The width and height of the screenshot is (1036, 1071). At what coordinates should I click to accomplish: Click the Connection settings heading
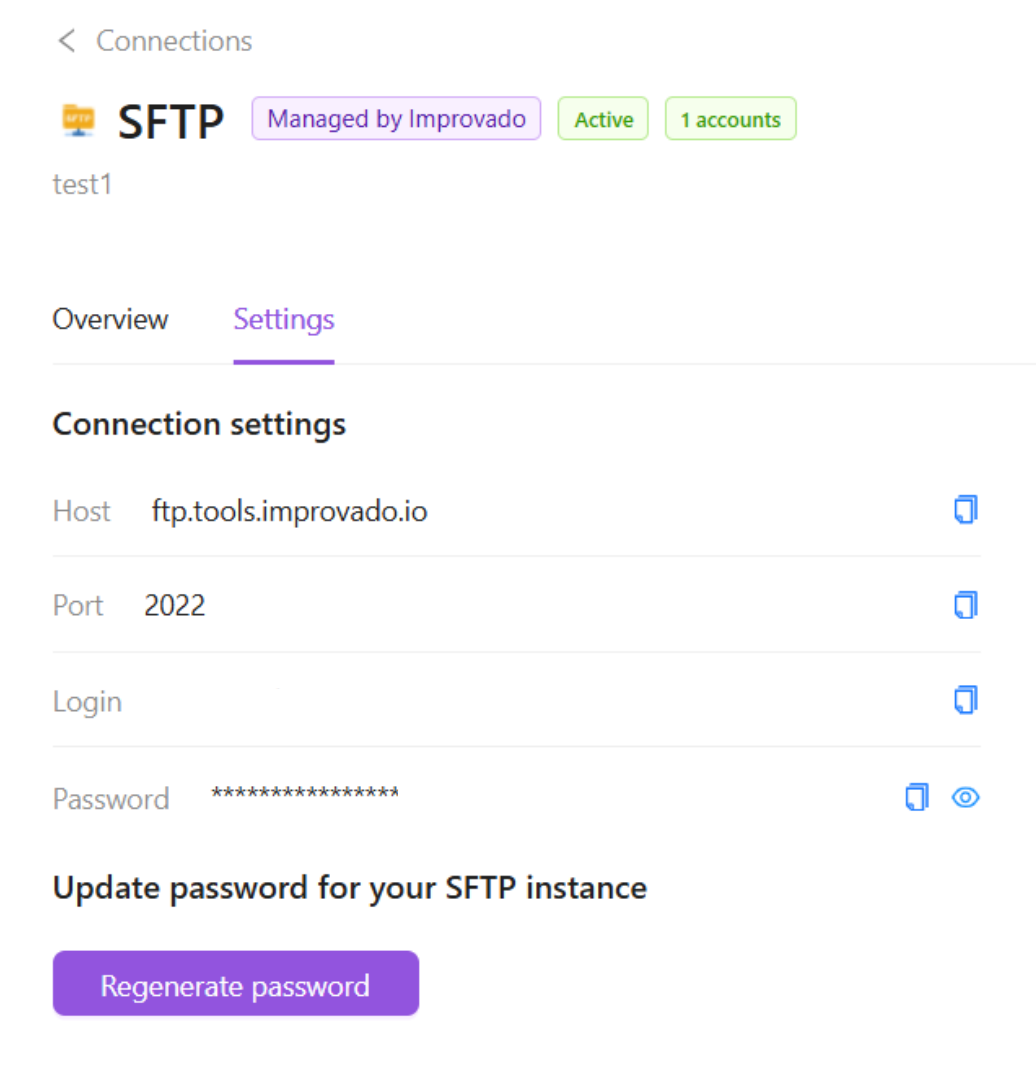click(199, 424)
